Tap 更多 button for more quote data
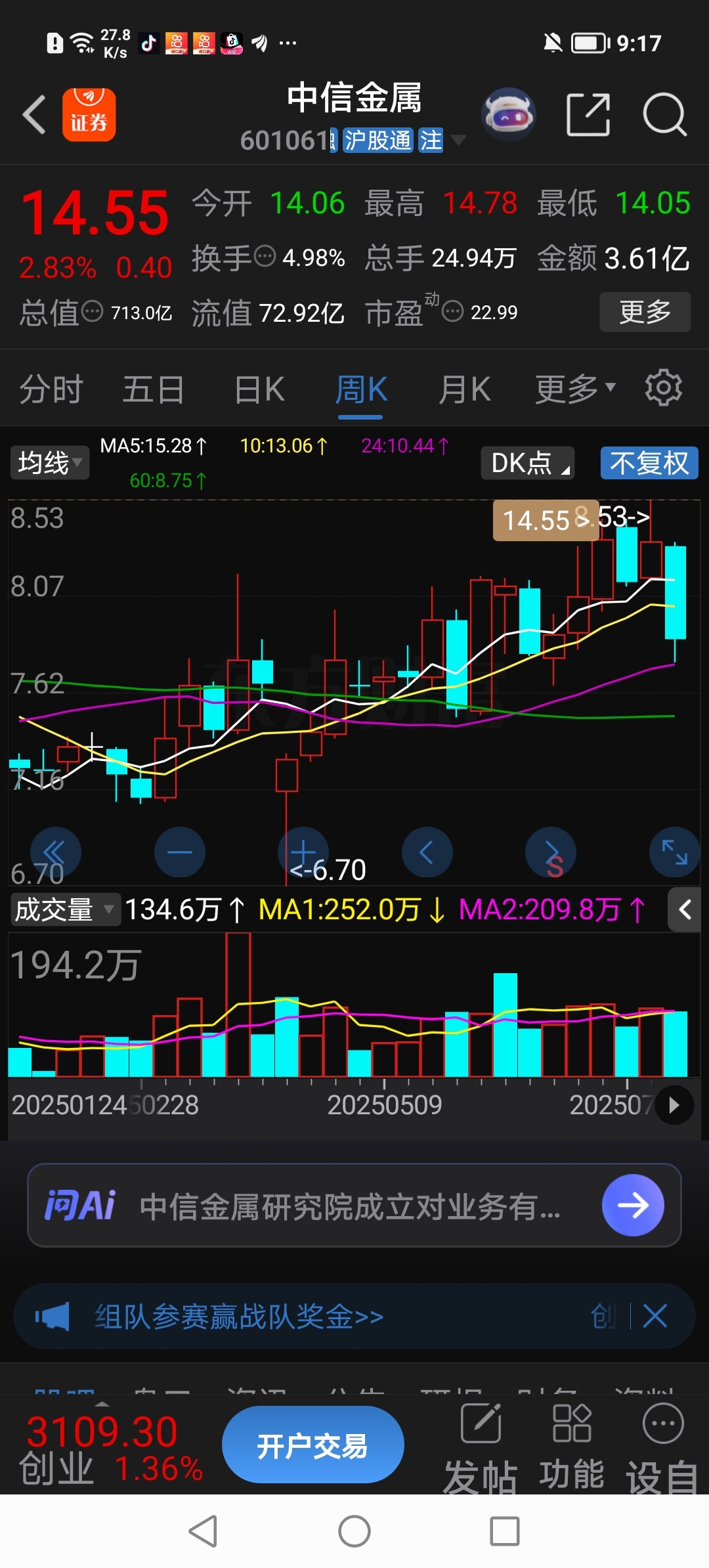 tap(645, 312)
